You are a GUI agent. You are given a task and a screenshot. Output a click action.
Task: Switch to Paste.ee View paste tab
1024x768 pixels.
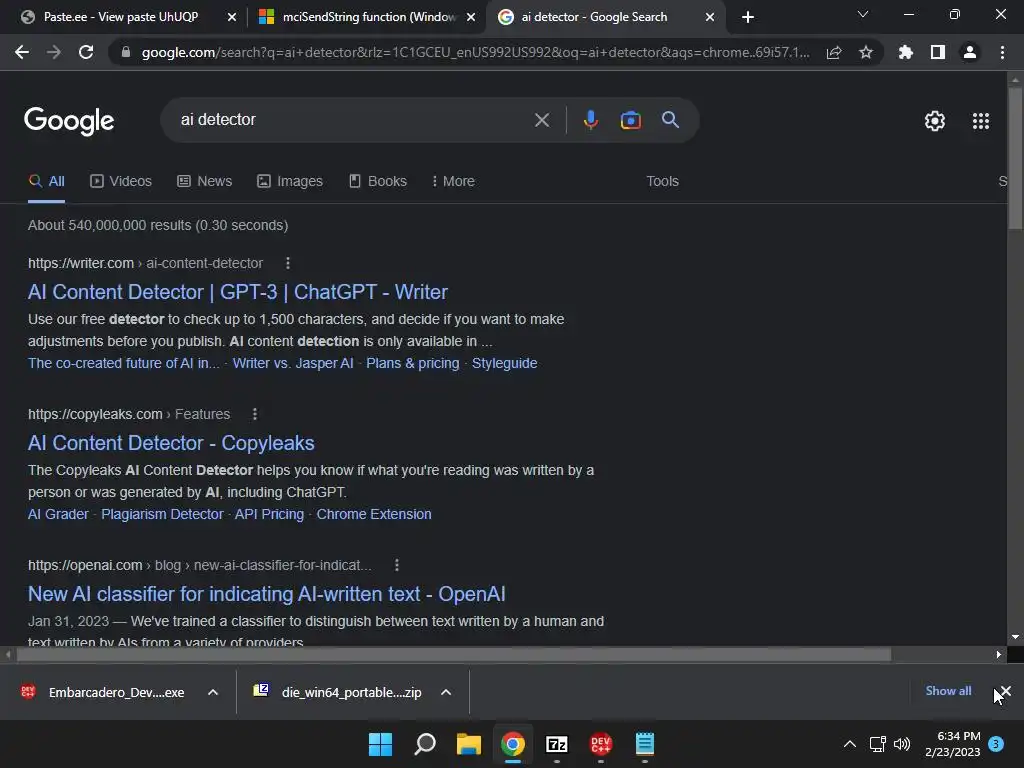coord(121,17)
